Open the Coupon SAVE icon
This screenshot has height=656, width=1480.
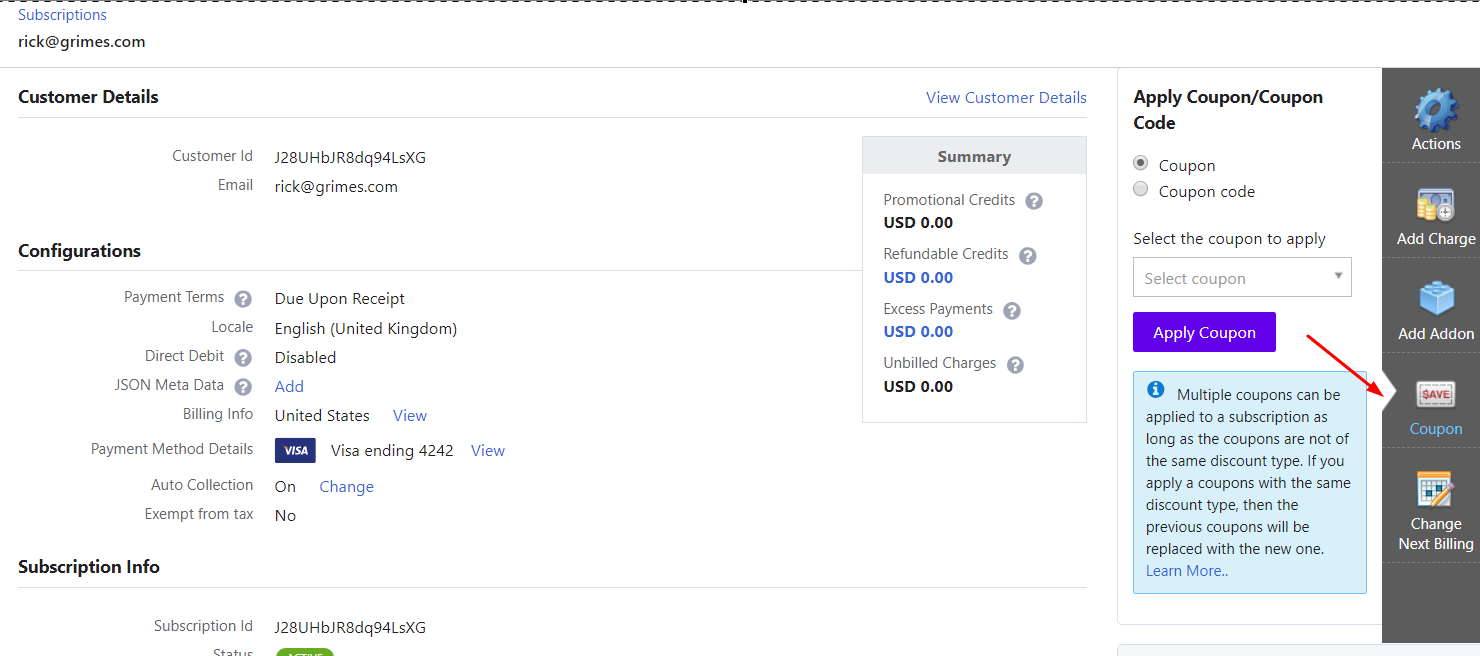pos(1436,394)
